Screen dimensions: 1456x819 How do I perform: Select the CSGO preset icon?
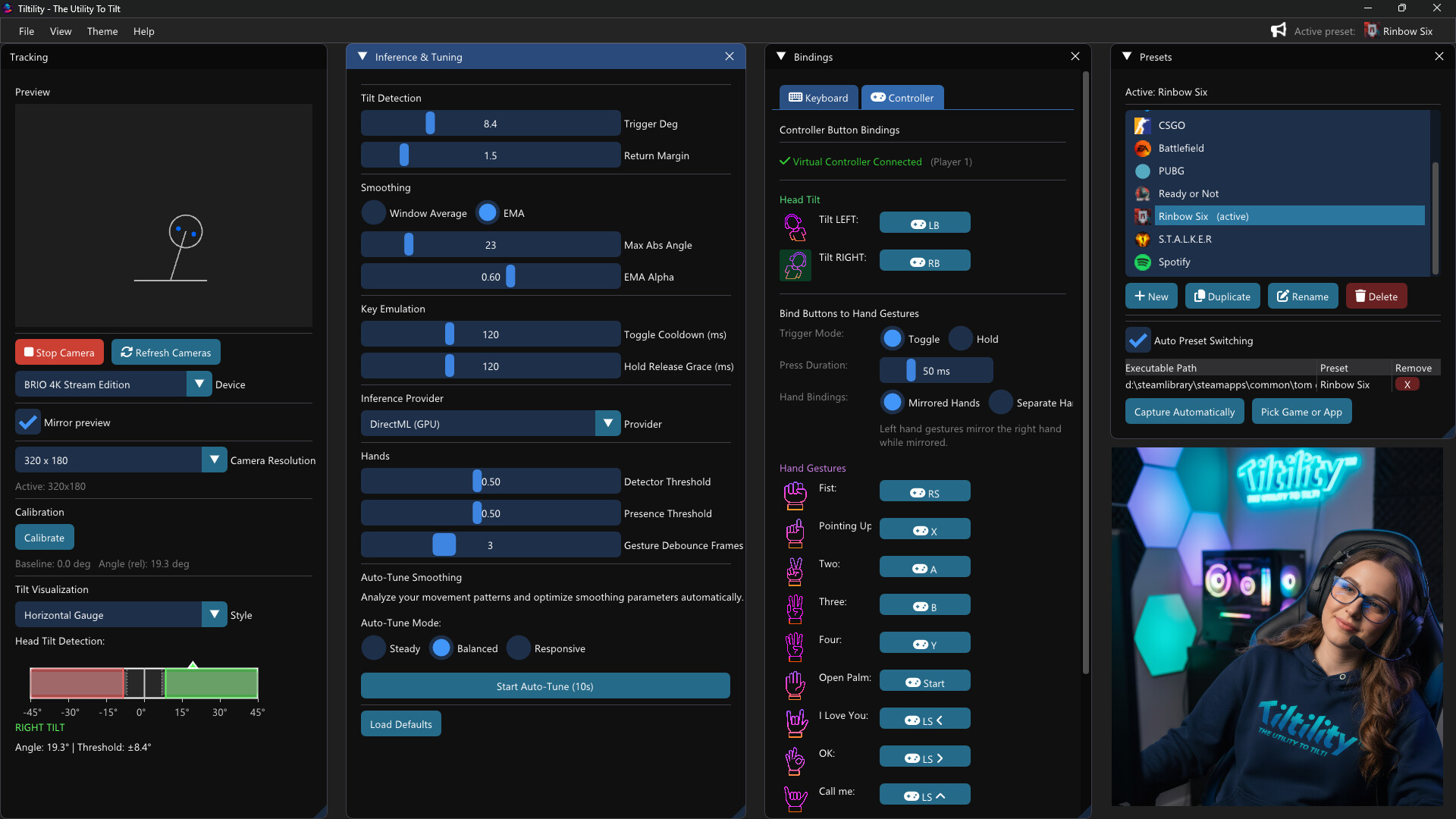(x=1142, y=125)
